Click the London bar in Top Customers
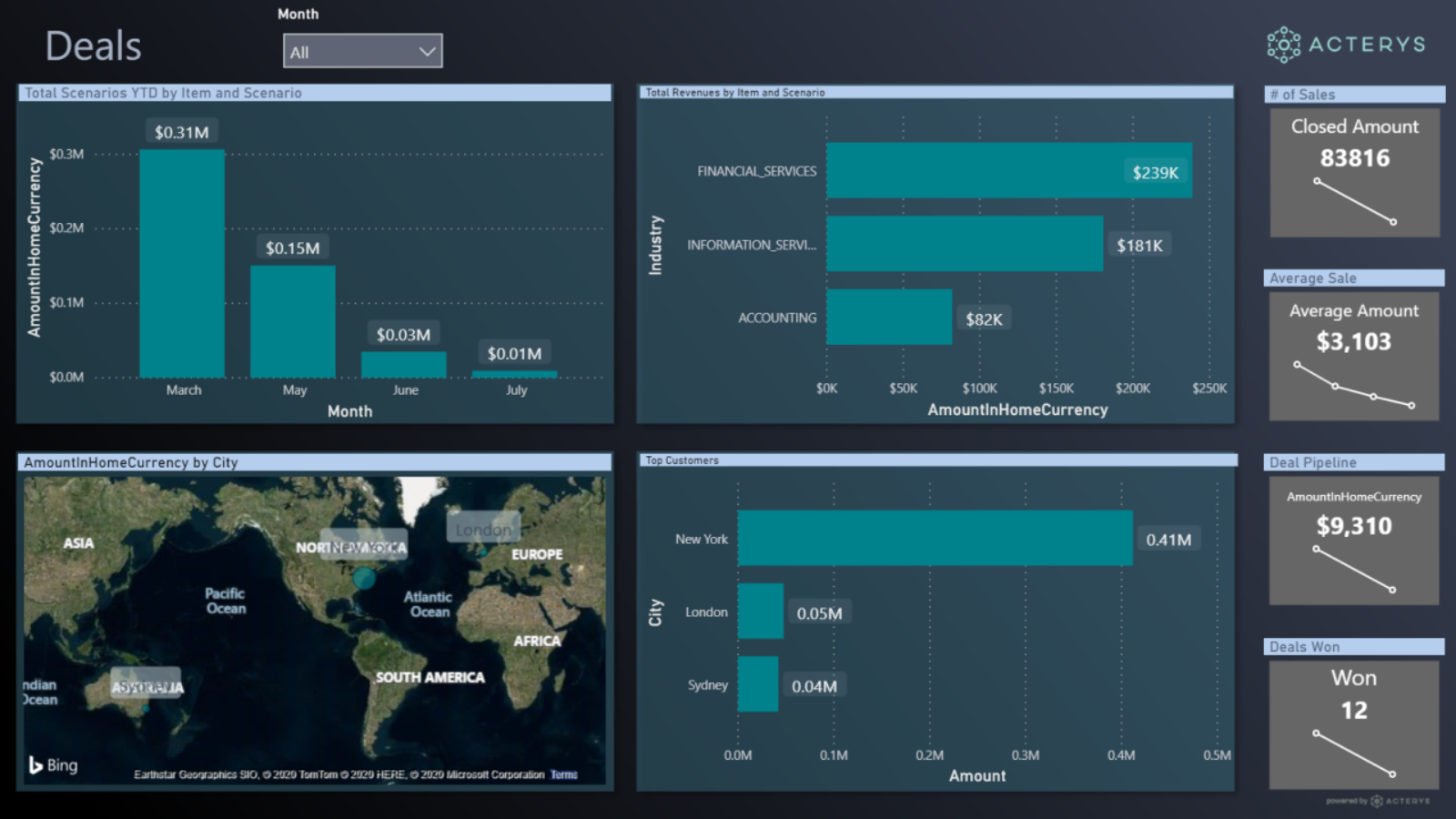This screenshot has width=1456, height=819. 761,612
